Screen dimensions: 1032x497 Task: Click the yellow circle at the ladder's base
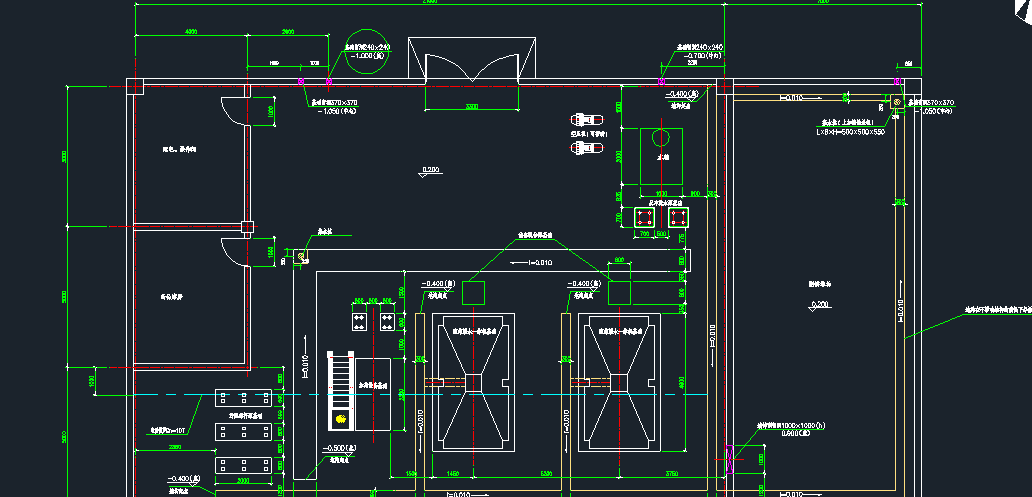342,418
